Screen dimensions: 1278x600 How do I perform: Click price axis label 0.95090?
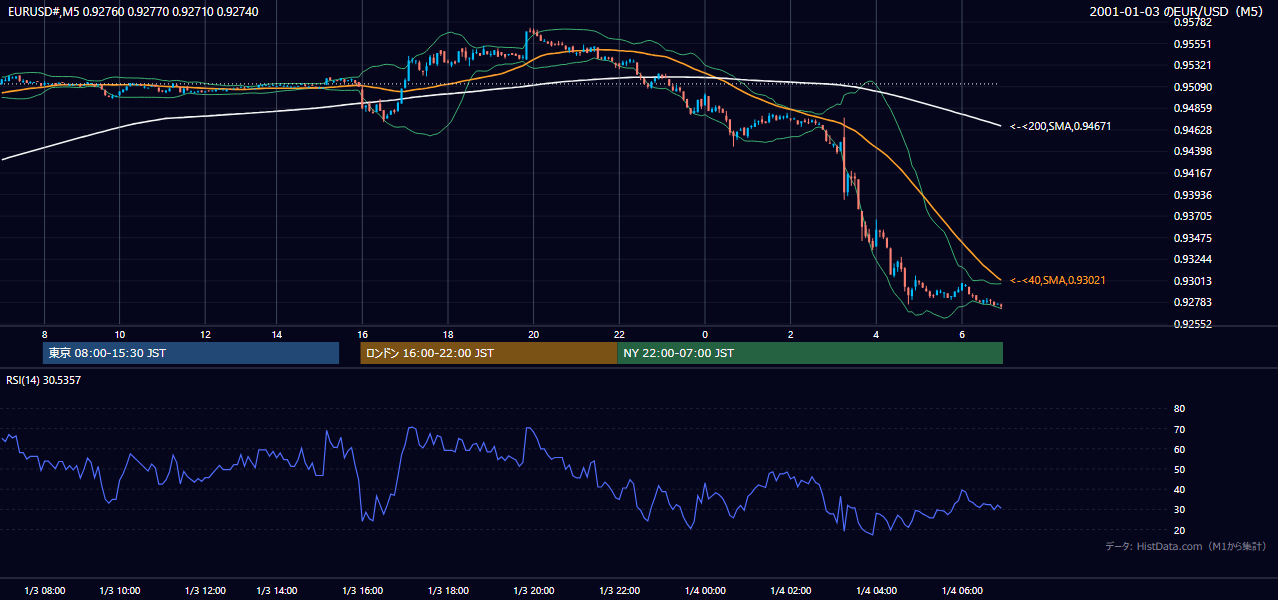point(1192,87)
